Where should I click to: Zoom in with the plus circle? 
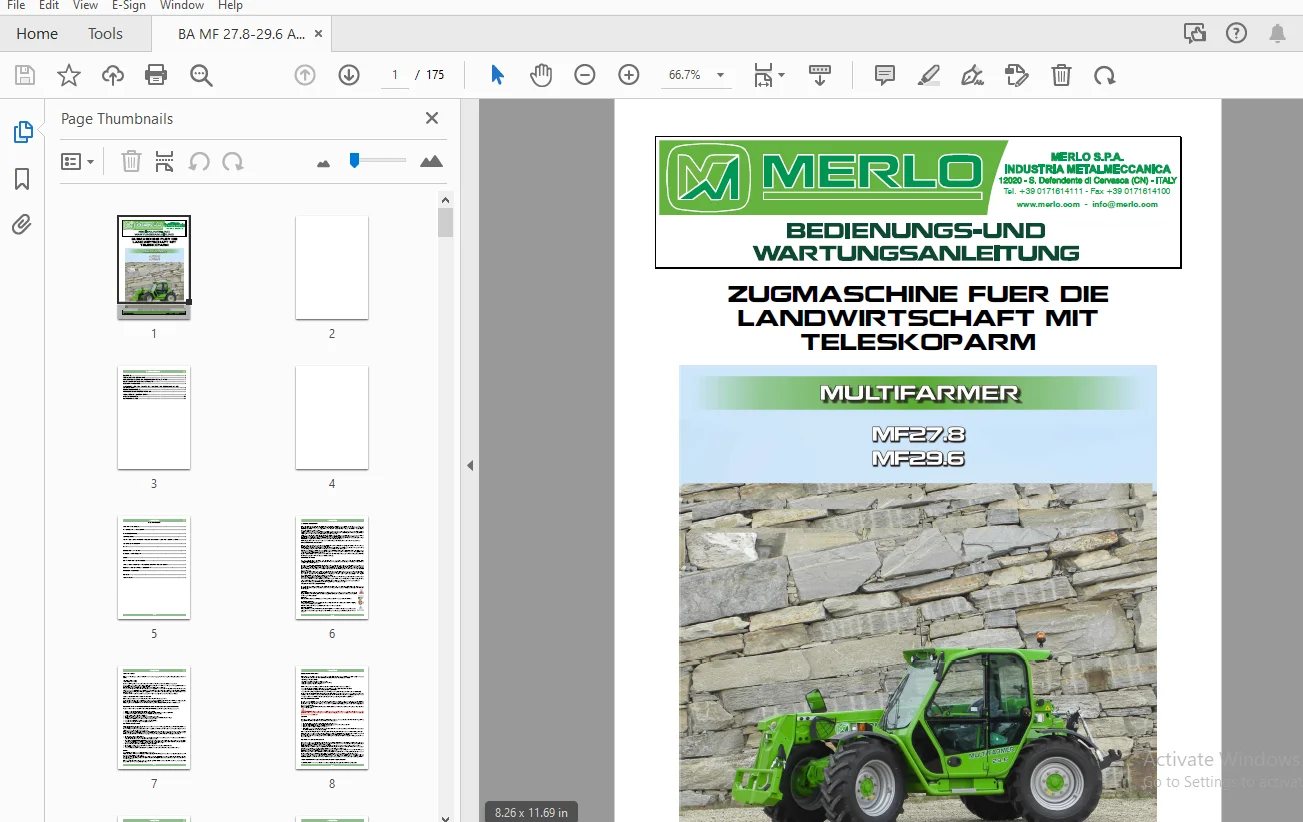click(629, 75)
